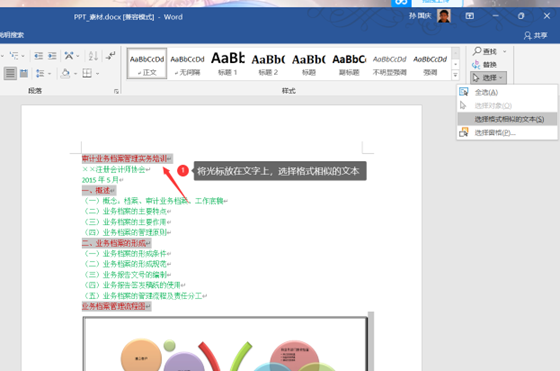Click the shading paint bucket icon
This screenshot has height=371, width=560.
(65, 74)
